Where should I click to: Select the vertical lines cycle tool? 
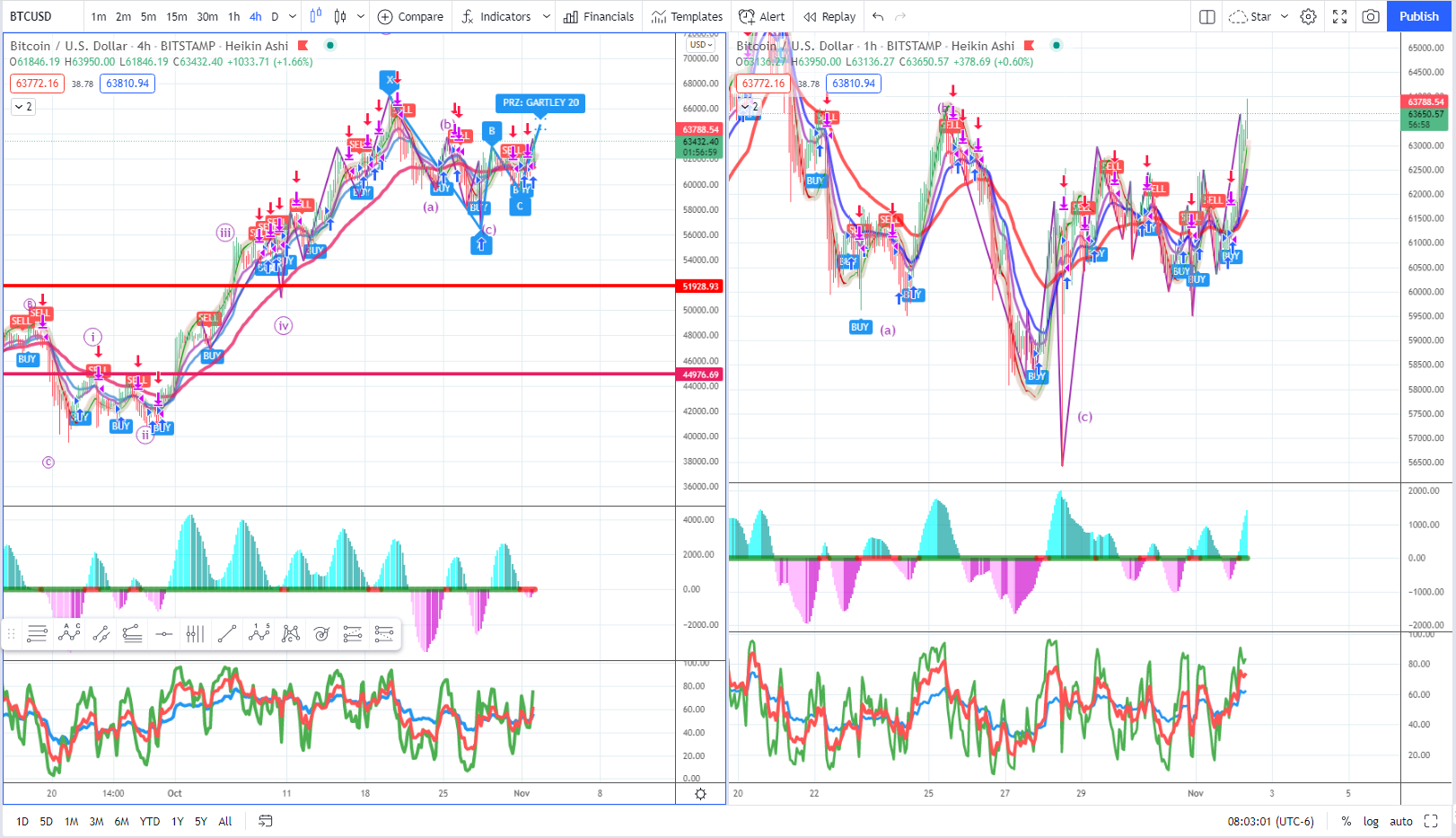195,634
